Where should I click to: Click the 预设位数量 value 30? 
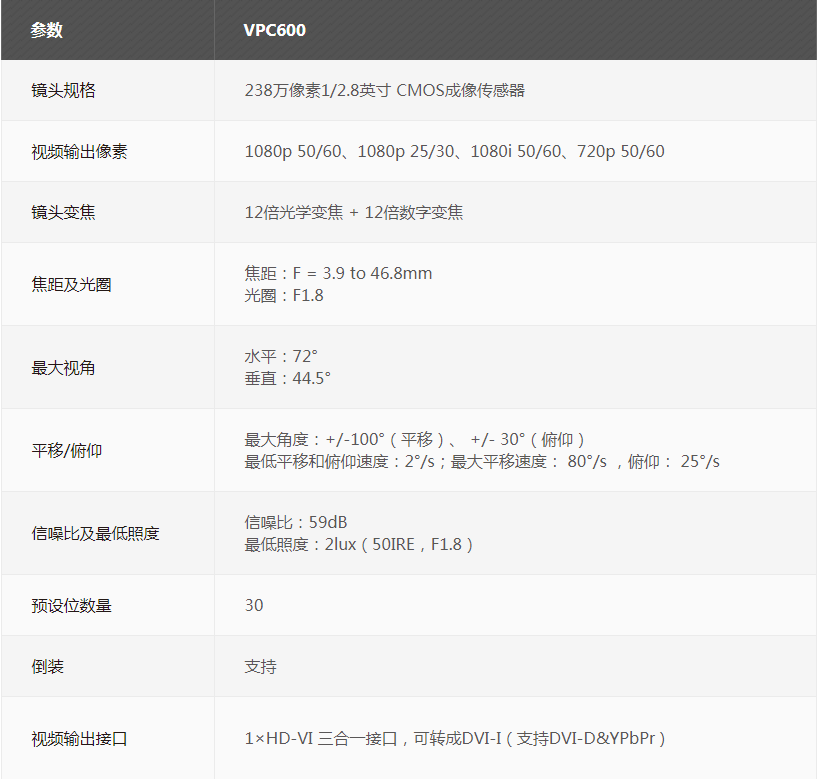pos(254,605)
